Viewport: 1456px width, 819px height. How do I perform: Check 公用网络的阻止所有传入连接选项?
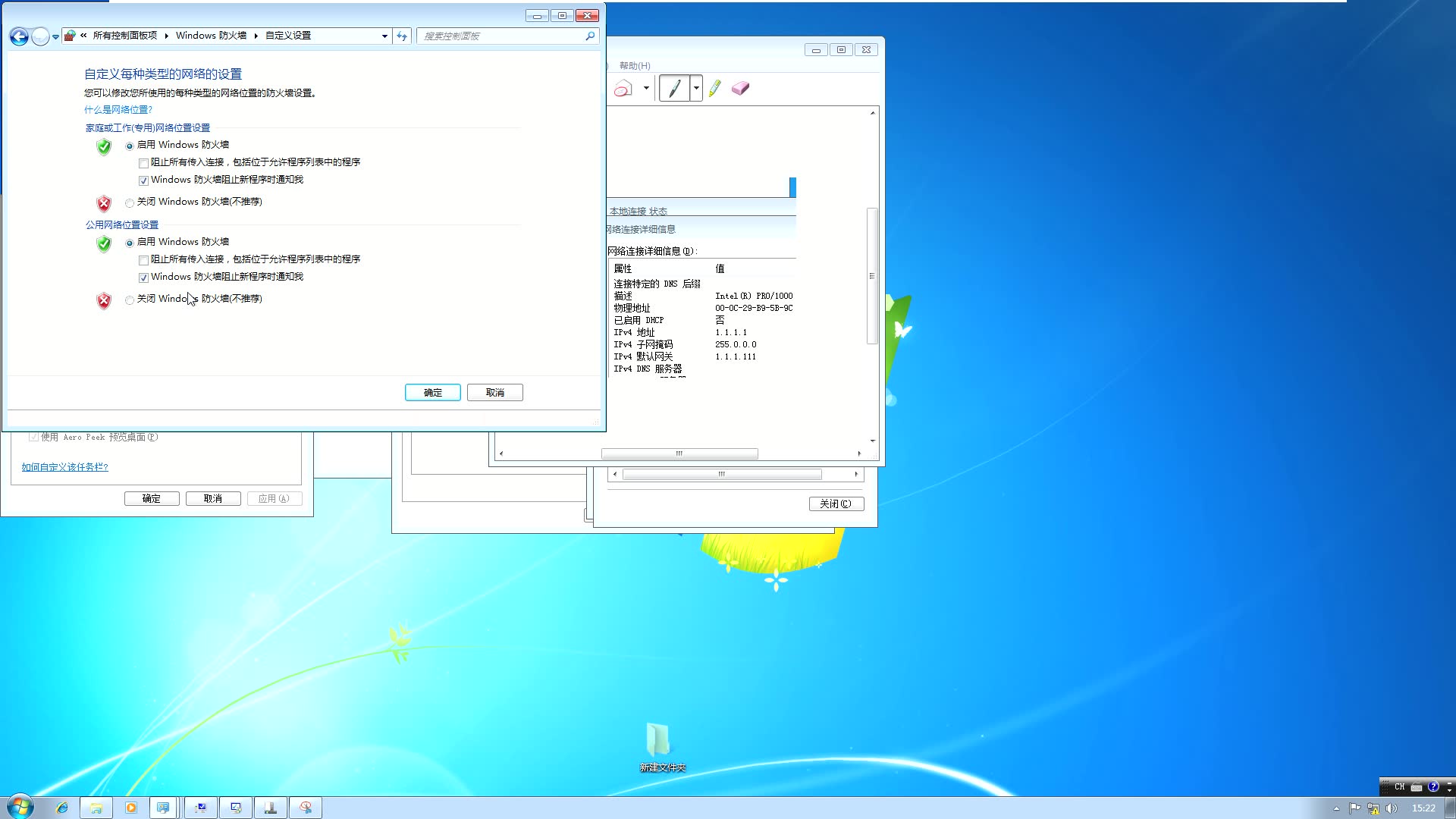click(x=143, y=259)
